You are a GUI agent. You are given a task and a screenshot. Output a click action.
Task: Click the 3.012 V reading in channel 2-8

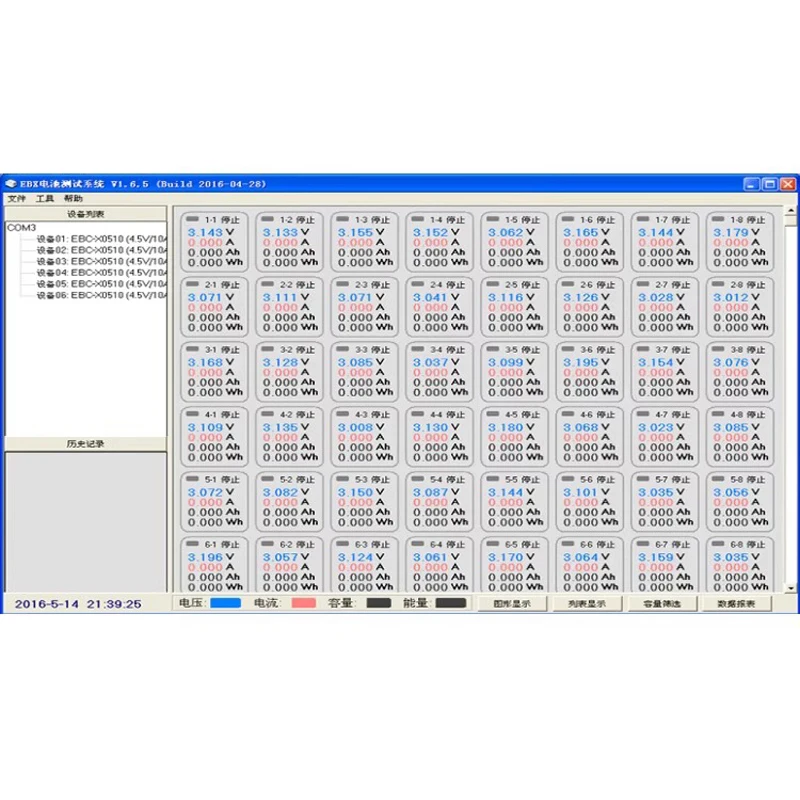(x=737, y=297)
